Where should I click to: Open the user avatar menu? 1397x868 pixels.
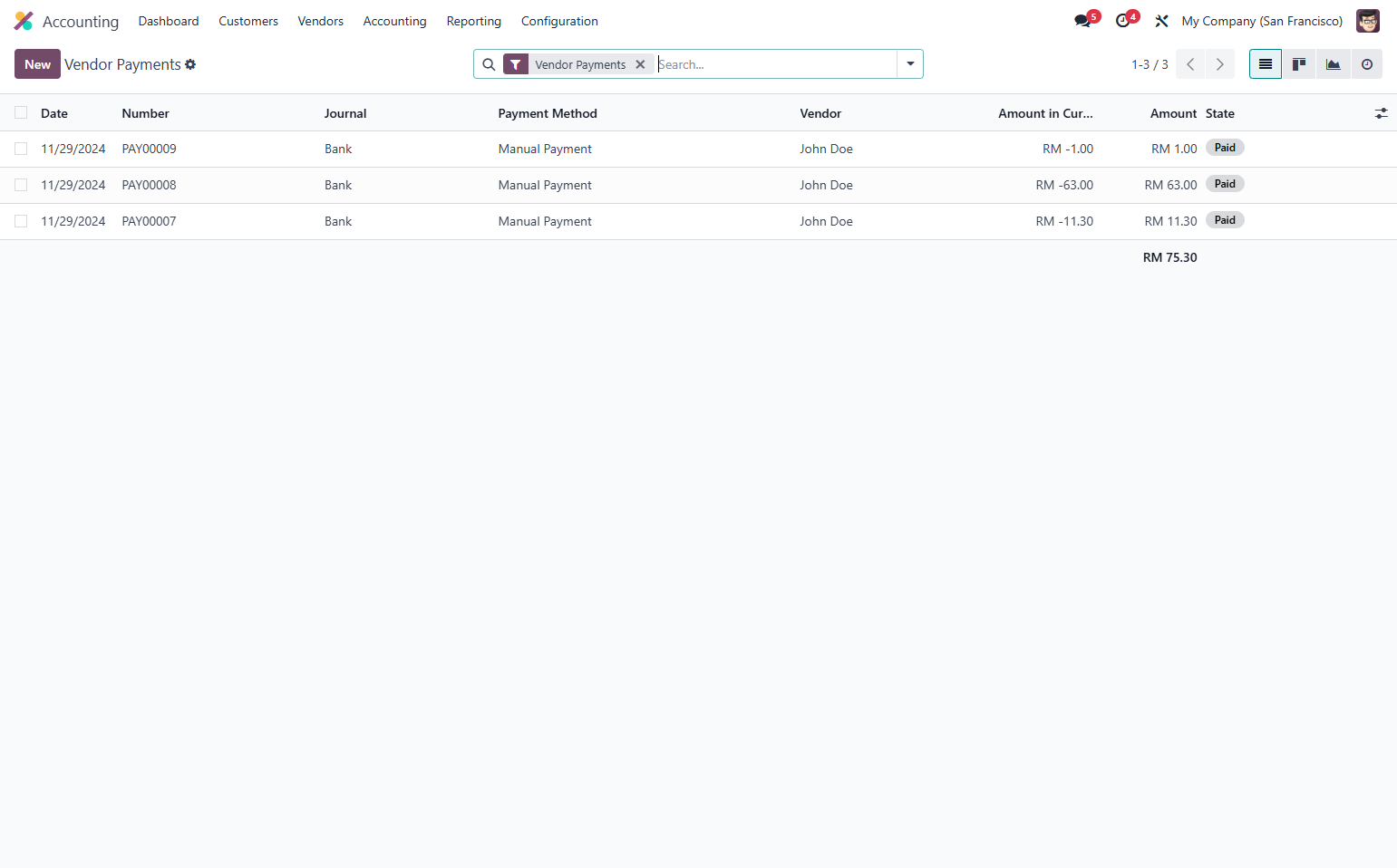(1367, 21)
